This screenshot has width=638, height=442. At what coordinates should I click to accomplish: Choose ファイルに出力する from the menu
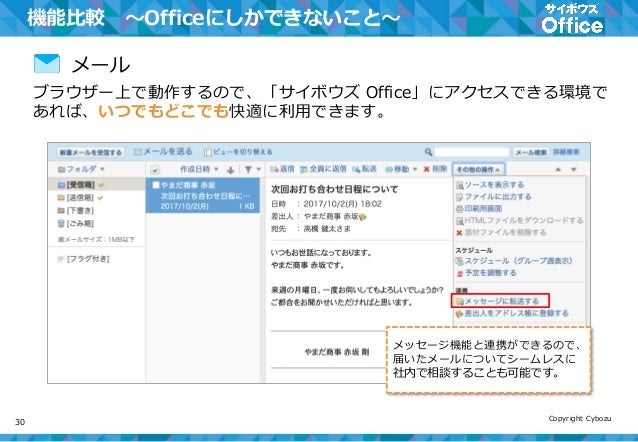tap(494, 197)
